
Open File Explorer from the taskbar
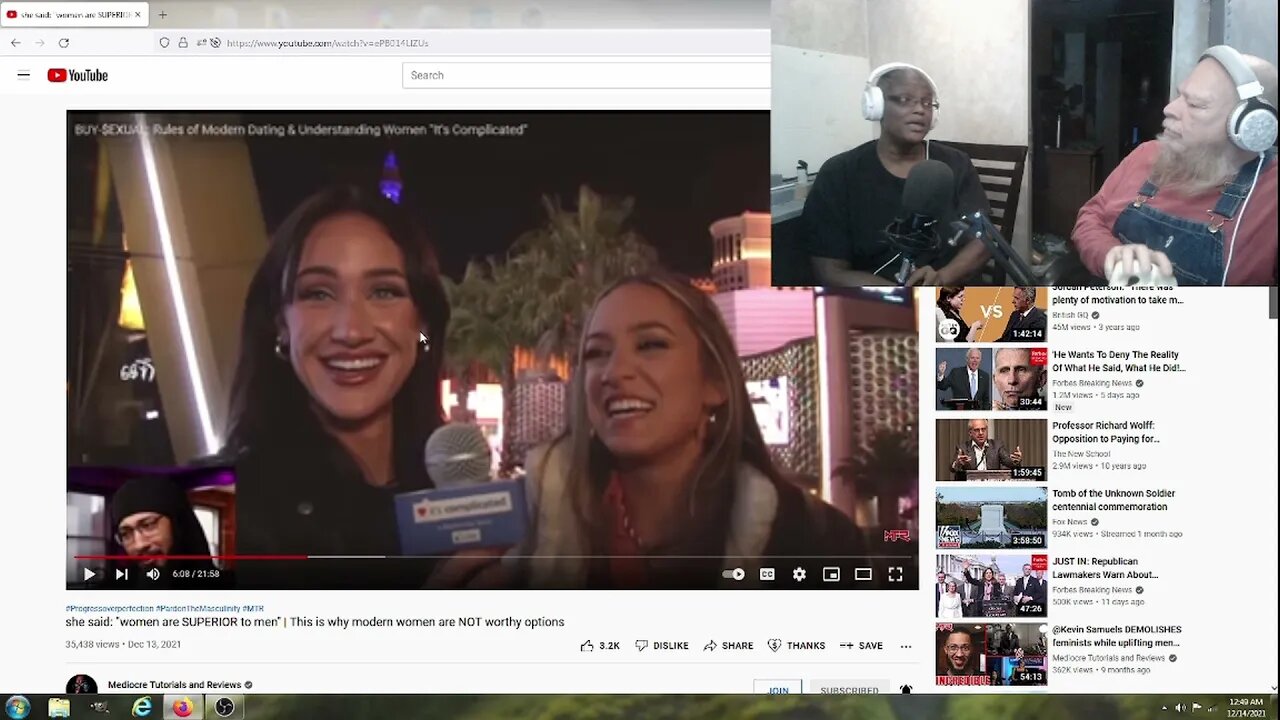[x=59, y=708]
